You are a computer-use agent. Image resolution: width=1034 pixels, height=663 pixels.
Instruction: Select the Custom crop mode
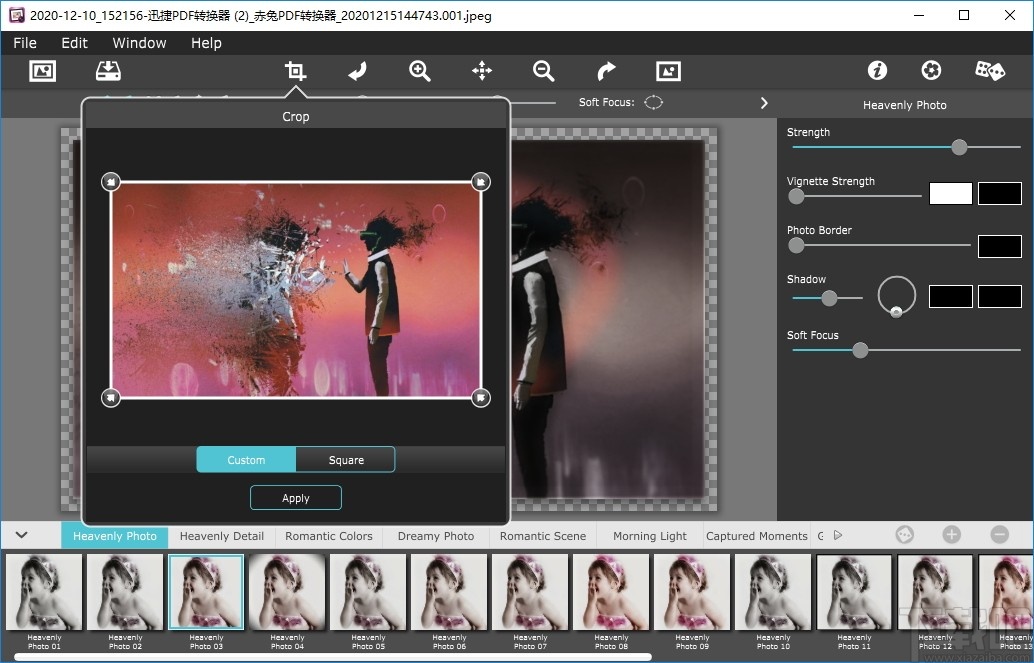(246, 460)
